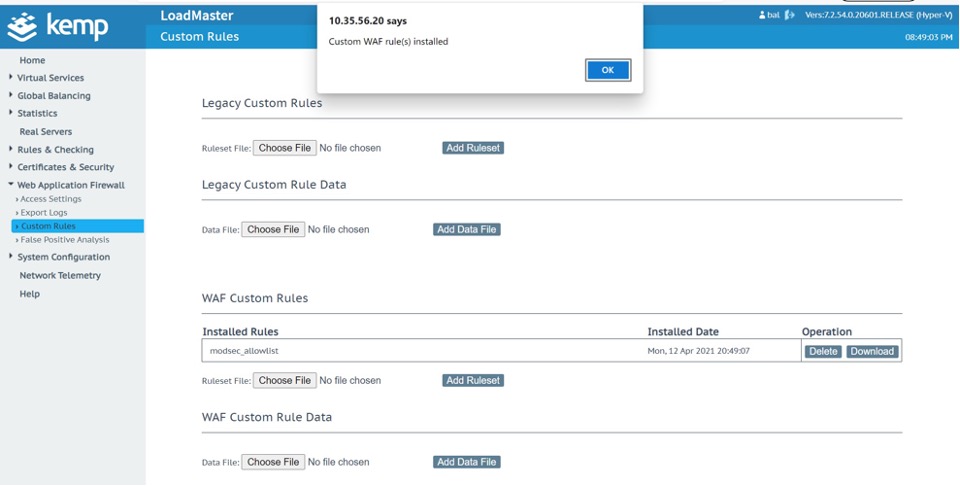Open Real Servers page
The image size is (960, 486).
(x=46, y=132)
